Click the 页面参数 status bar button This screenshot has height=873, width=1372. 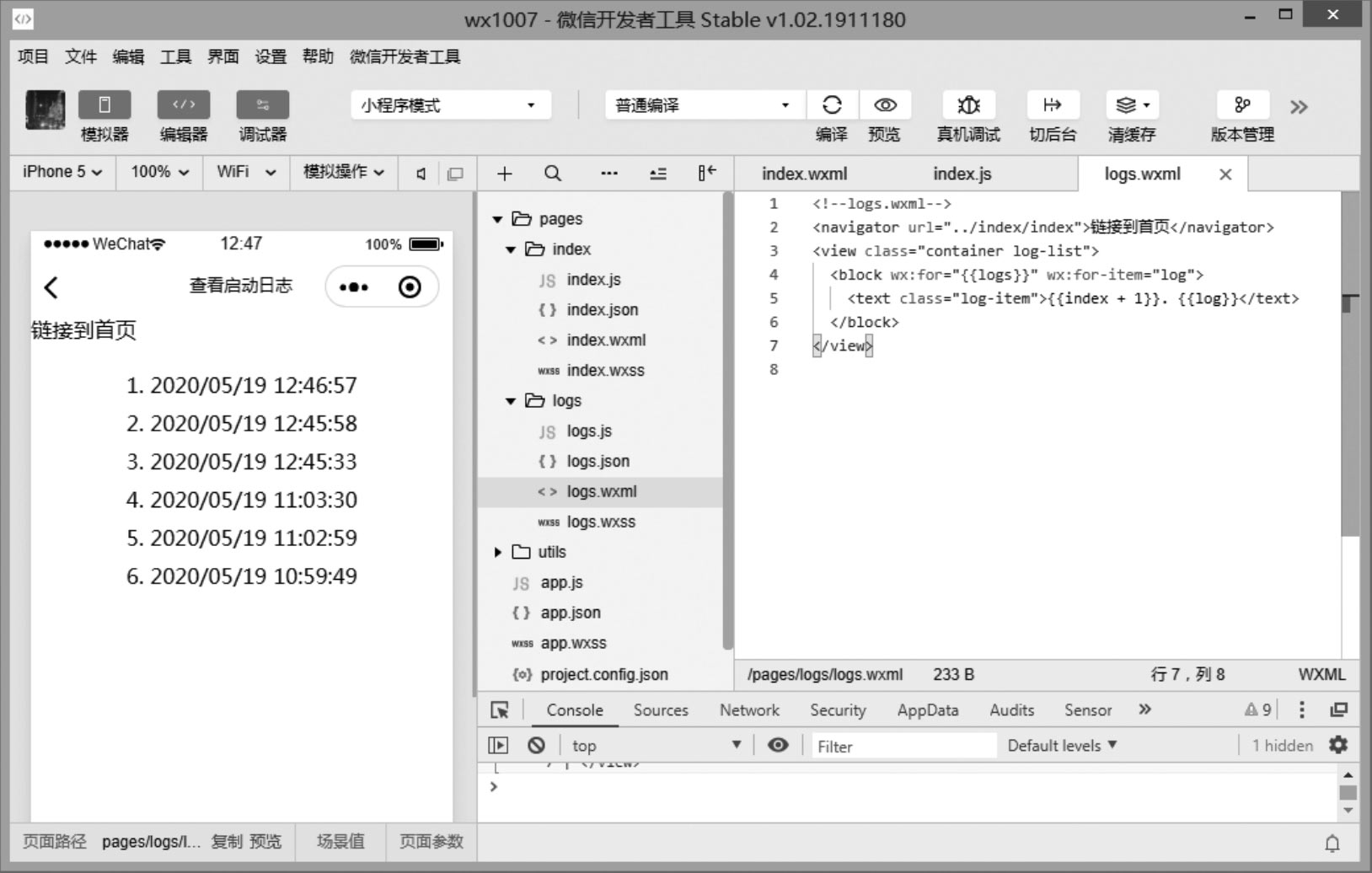point(431,842)
